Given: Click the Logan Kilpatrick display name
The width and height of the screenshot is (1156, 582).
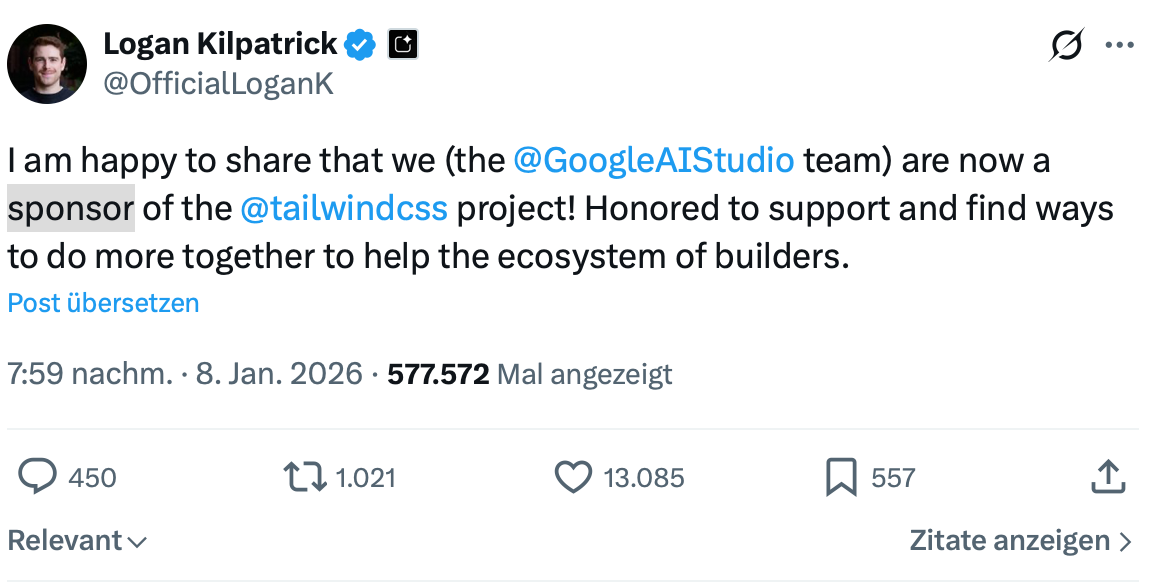Looking at the screenshot, I should (220, 44).
